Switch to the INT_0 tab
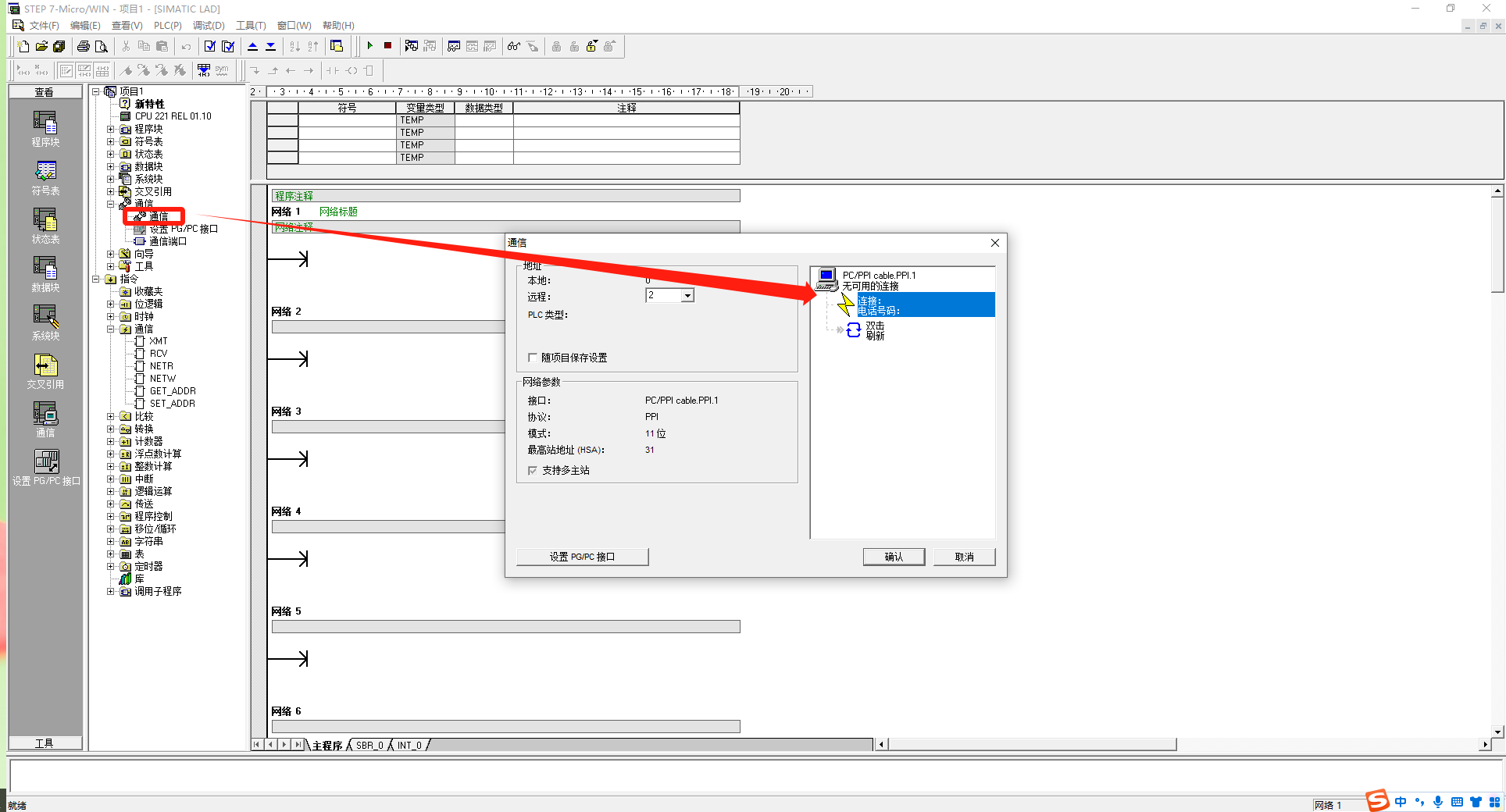This screenshot has height=812, width=1506. 409,745
